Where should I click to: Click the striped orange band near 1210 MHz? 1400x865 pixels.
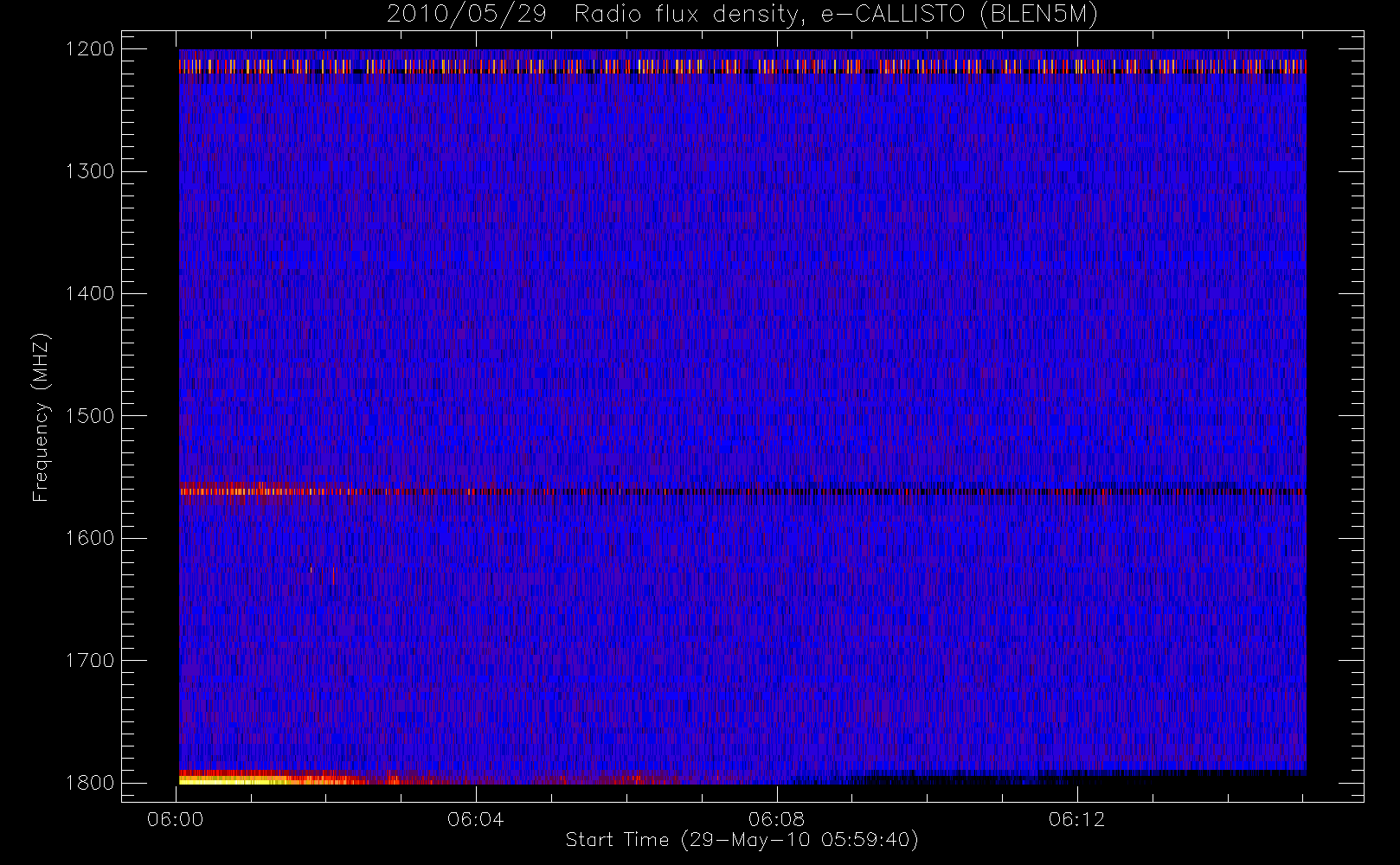pyautogui.click(x=742, y=66)
